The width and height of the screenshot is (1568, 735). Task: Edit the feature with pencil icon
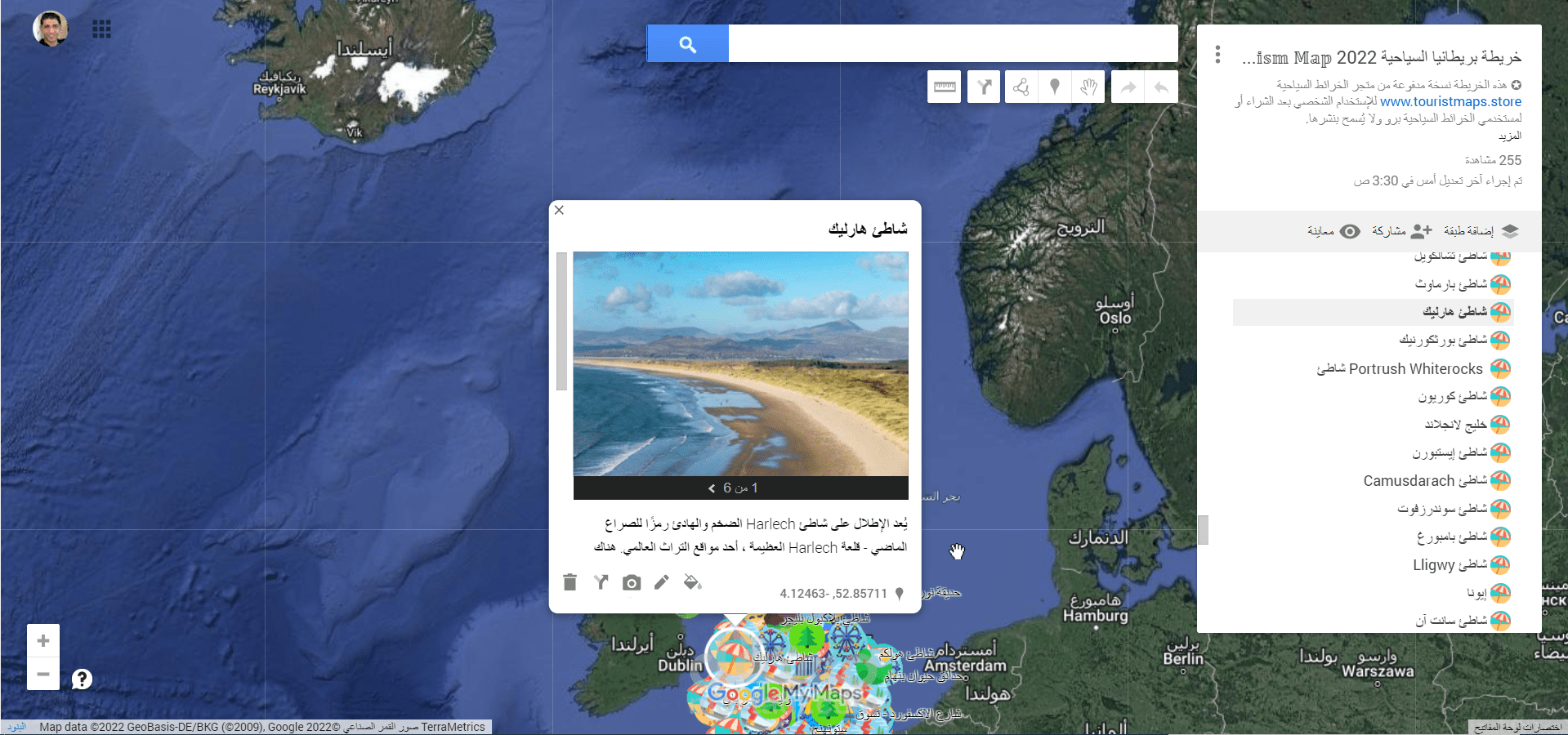coord(662,582)
